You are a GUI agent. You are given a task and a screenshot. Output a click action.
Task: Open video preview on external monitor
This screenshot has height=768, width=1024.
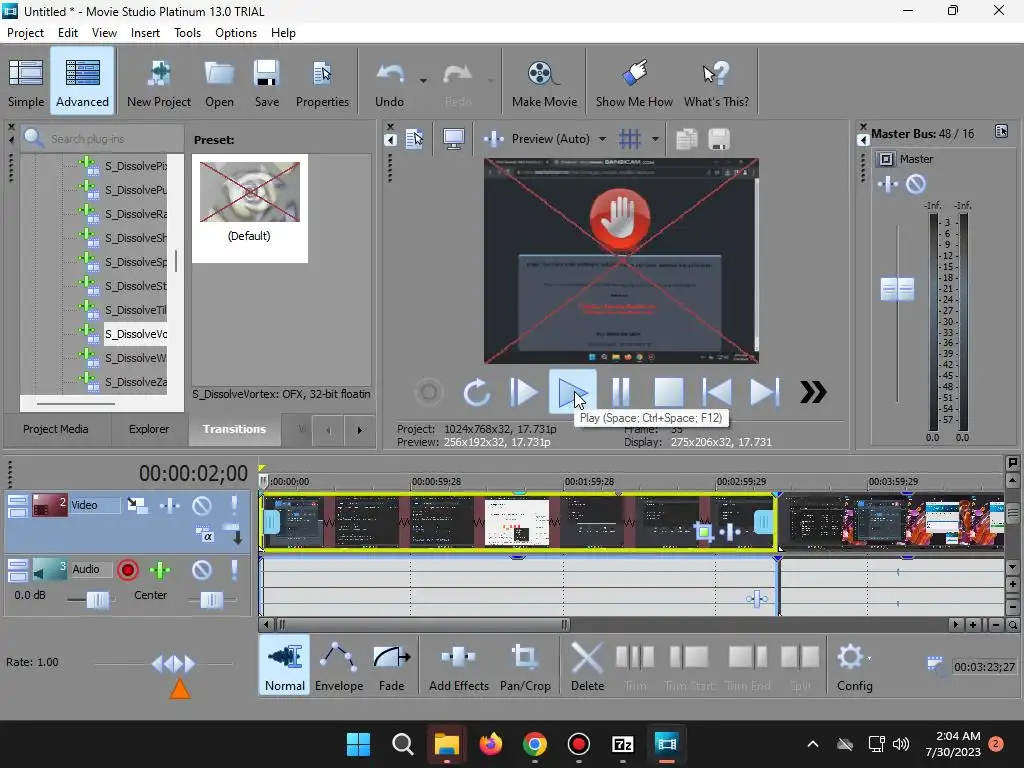click(454, 138)
